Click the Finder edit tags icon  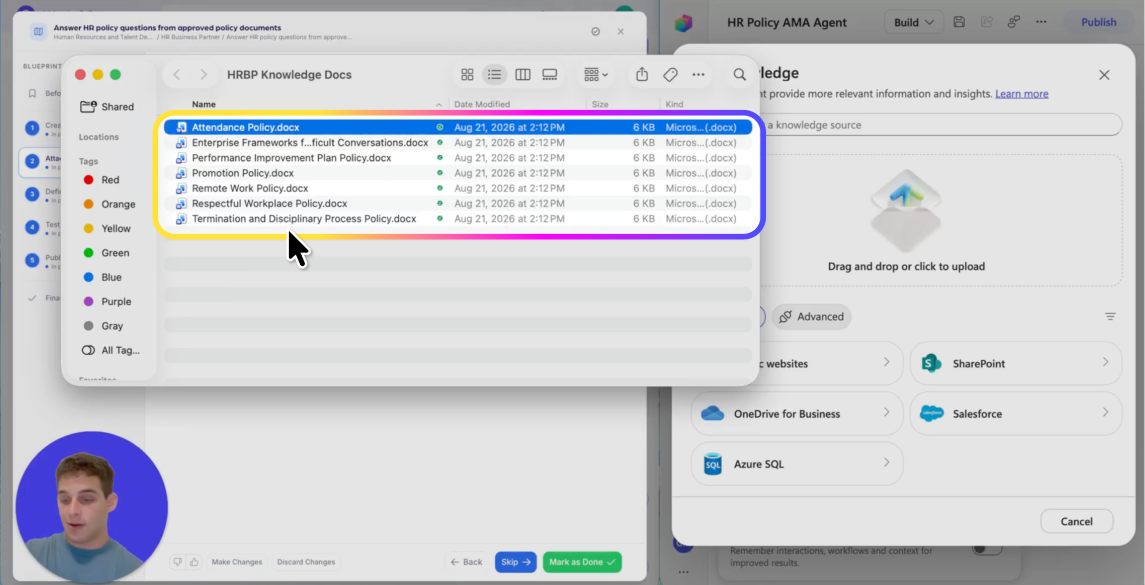point(670,74)
